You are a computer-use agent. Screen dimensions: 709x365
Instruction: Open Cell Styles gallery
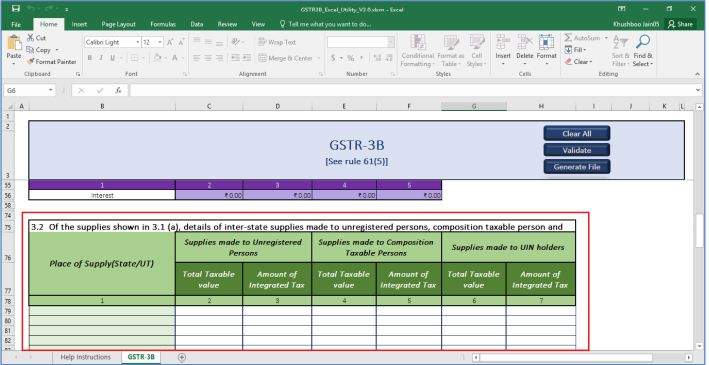476,51
